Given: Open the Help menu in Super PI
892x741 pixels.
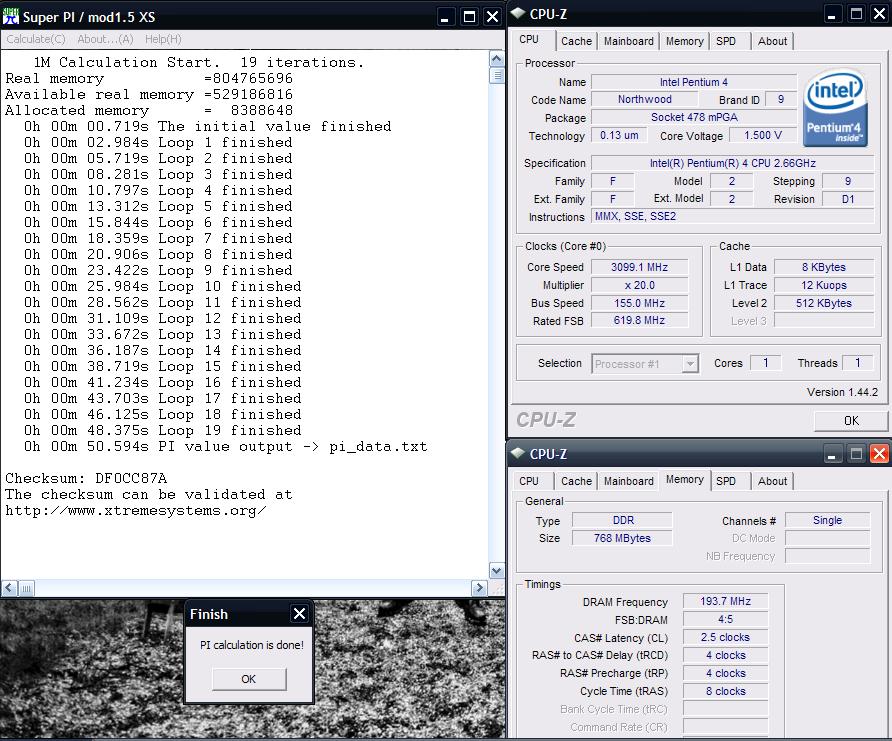Looking at the screenshot, I should pos(163,39).
